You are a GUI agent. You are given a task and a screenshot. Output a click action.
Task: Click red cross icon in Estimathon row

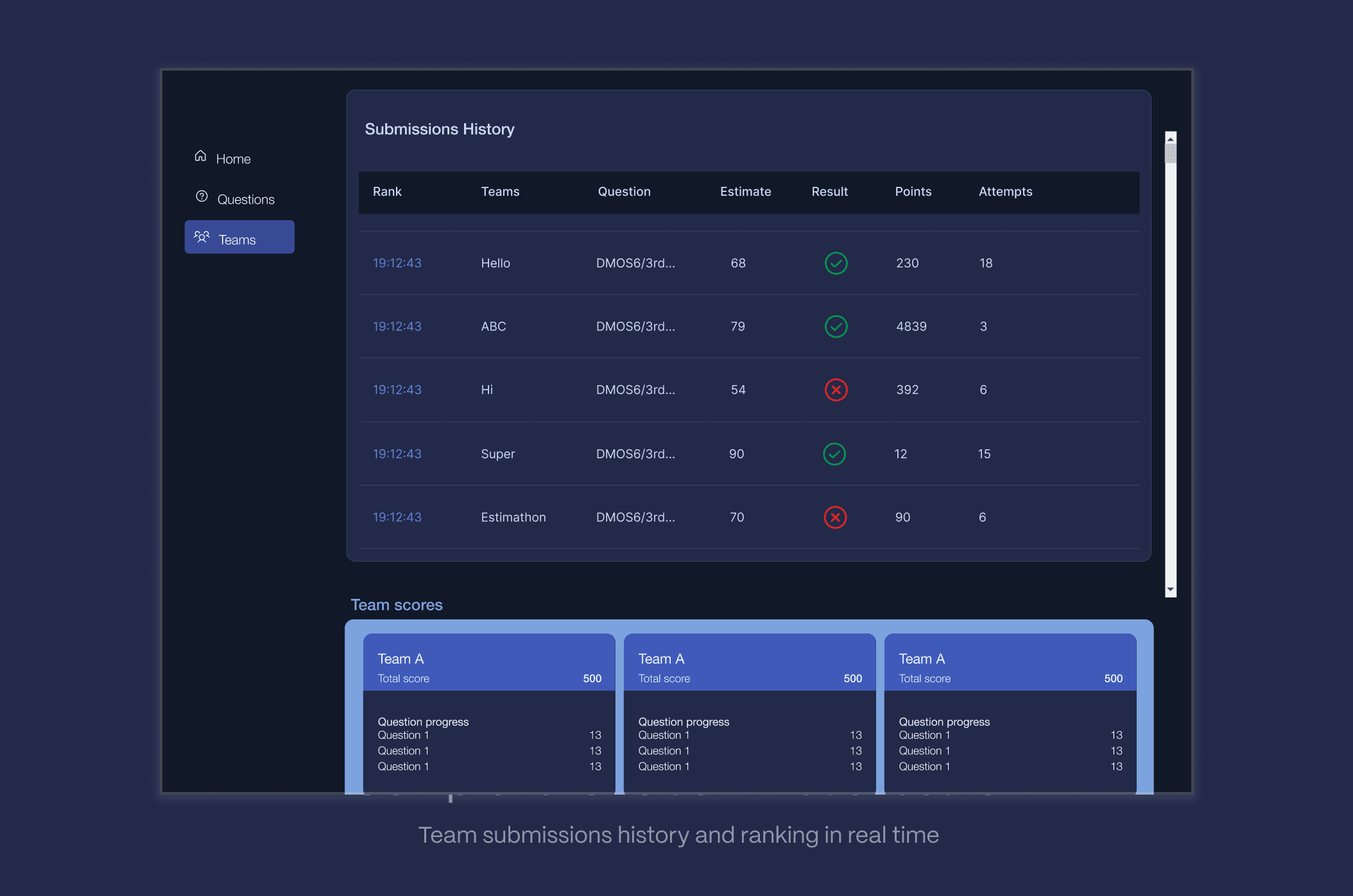pos(835,517)
